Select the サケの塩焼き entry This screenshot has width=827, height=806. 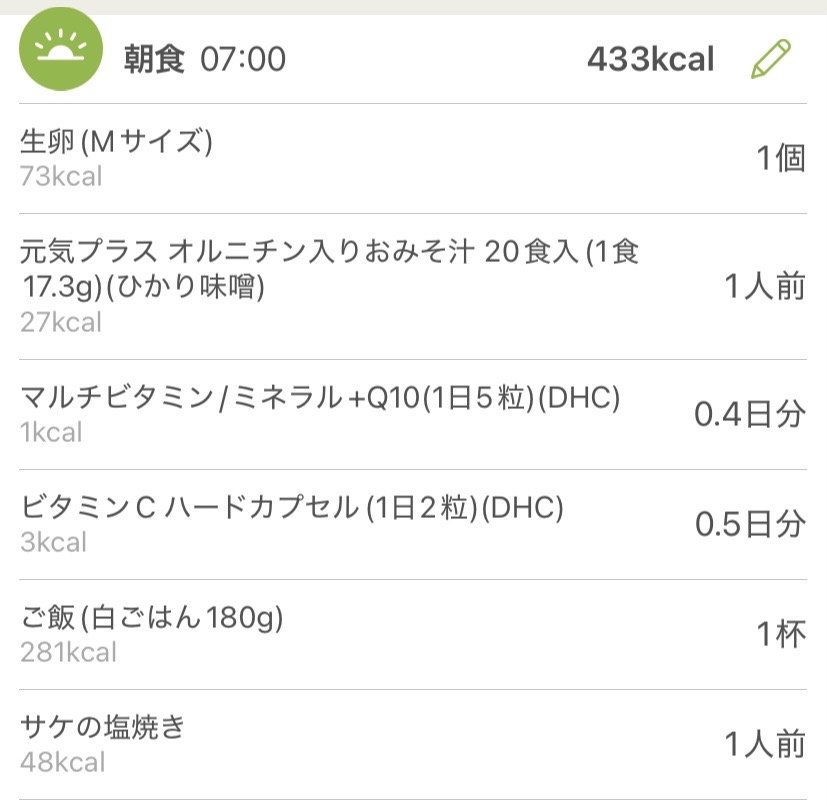click(x=103, y=728)
